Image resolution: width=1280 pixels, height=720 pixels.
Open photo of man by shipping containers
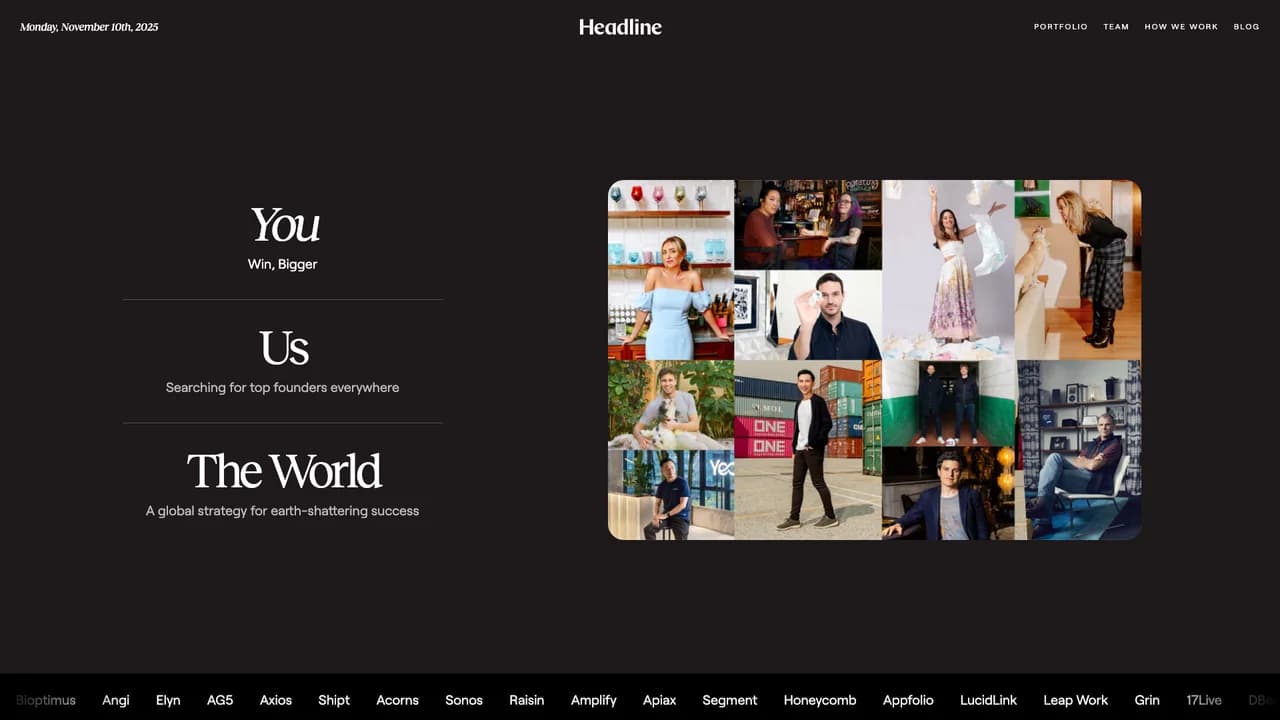[808, 450]
